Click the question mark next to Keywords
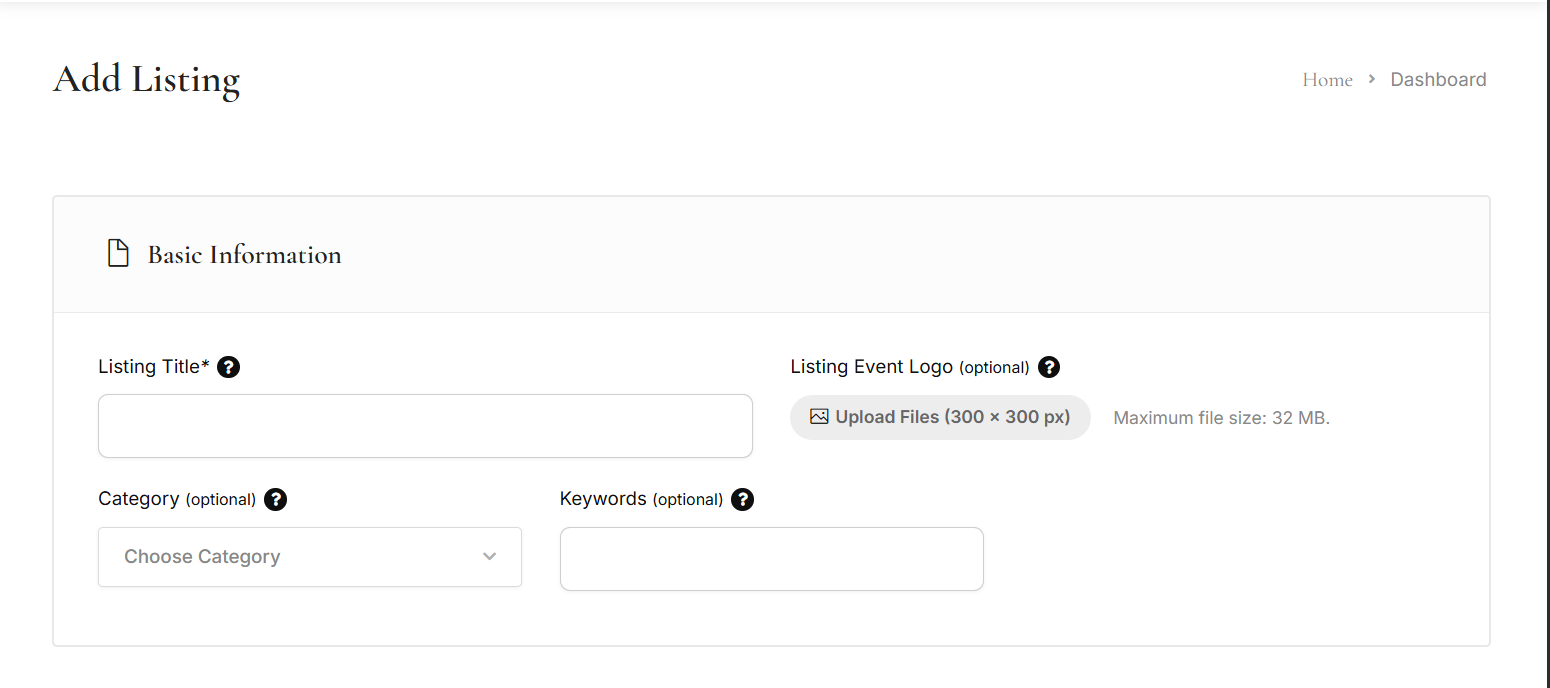The image size is (1550, 688). click(742, 499)
